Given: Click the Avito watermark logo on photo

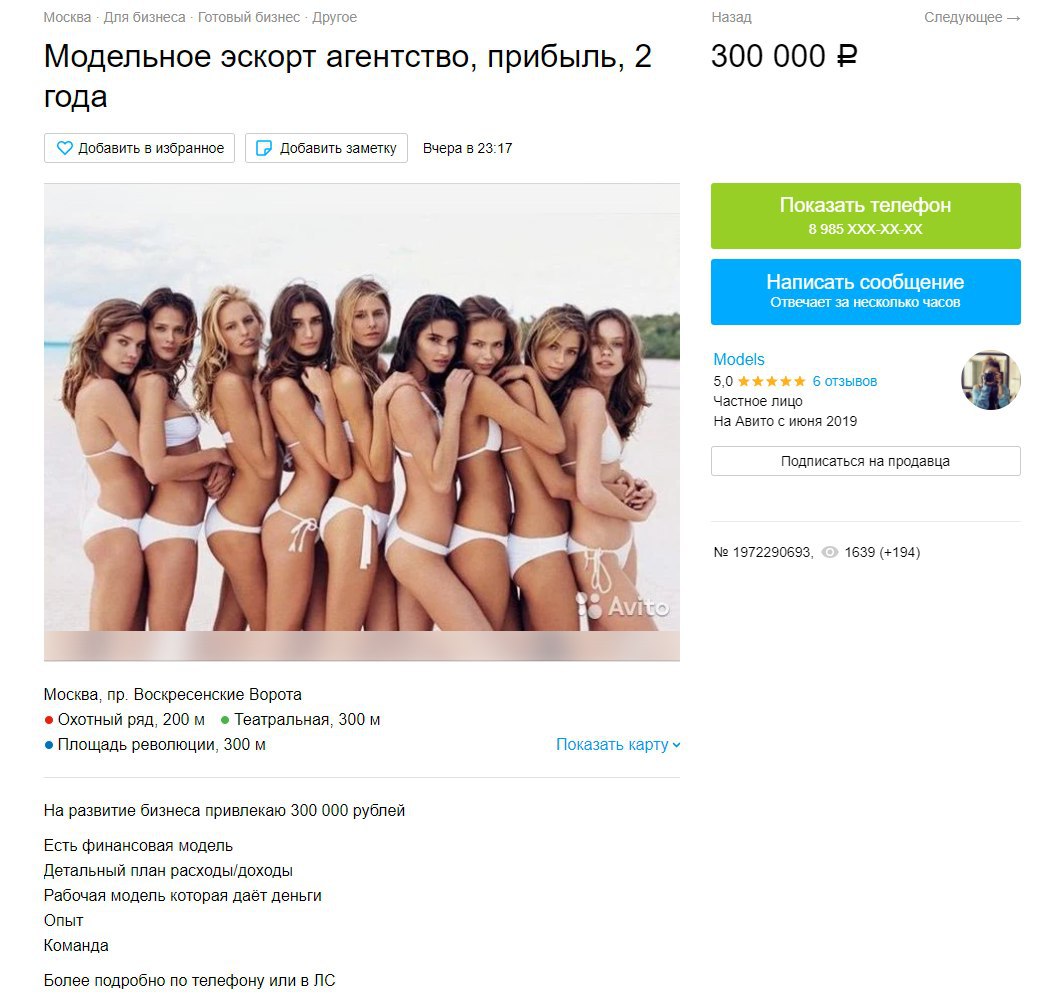Looking at the screenshot, I should (623, 606).
